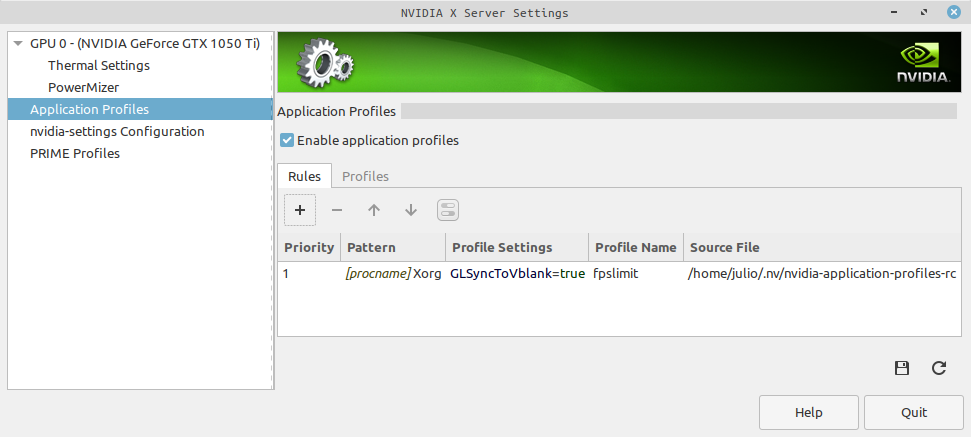Sort by Profile Name column header
The width and height of the screenshot is (971, 437).
click(x=636, y=248)
